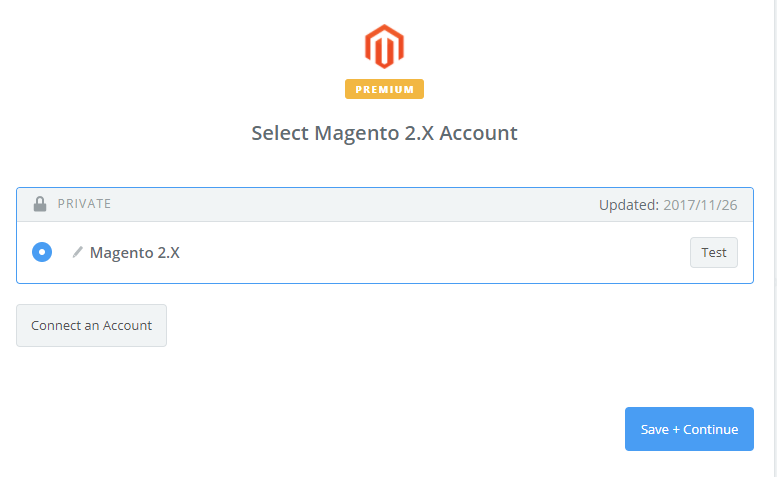Viewport: 777px width, 477px height.
Task: Click the Updated: label text
Action: pyautogui.click(x=628, y=205)
